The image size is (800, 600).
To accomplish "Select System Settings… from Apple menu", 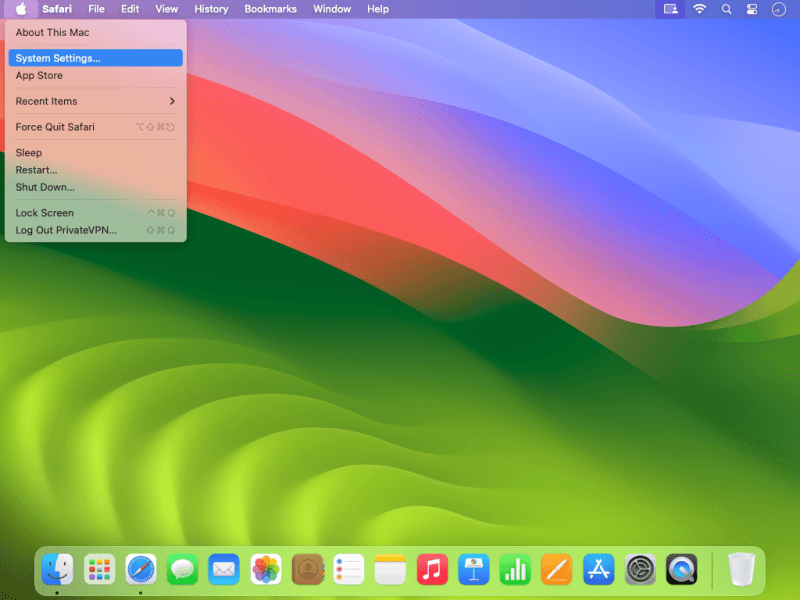I will tap(95, 58).
